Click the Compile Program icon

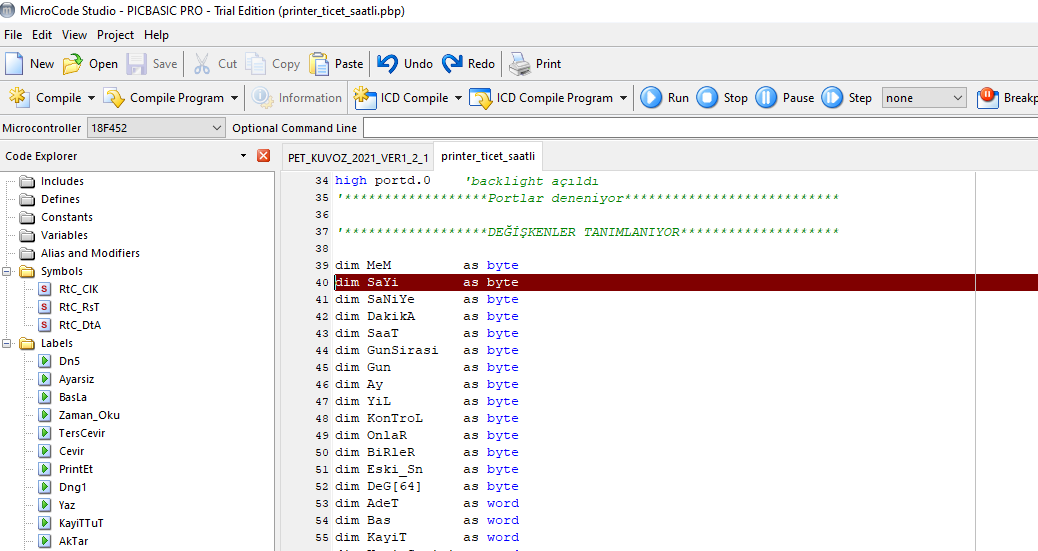(114, 97)
